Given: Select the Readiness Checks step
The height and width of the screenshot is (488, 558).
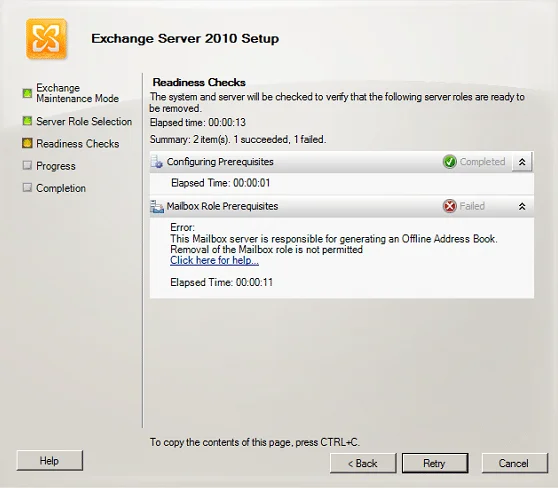Looking at the screenshot, I should [78, 143].
